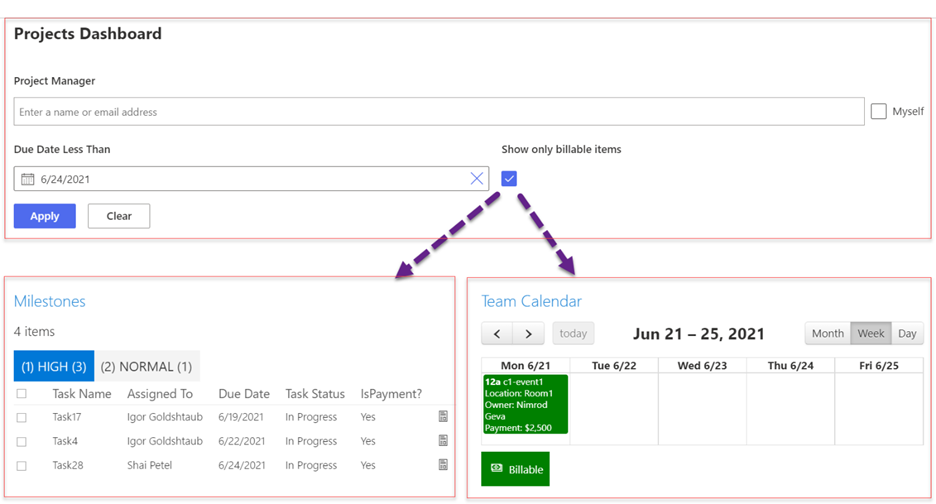The height and width of the screenshot is (504, 936).
Task: Click the money icon on Billable legend
Action: pyautogui.click(x=497, y=469)
